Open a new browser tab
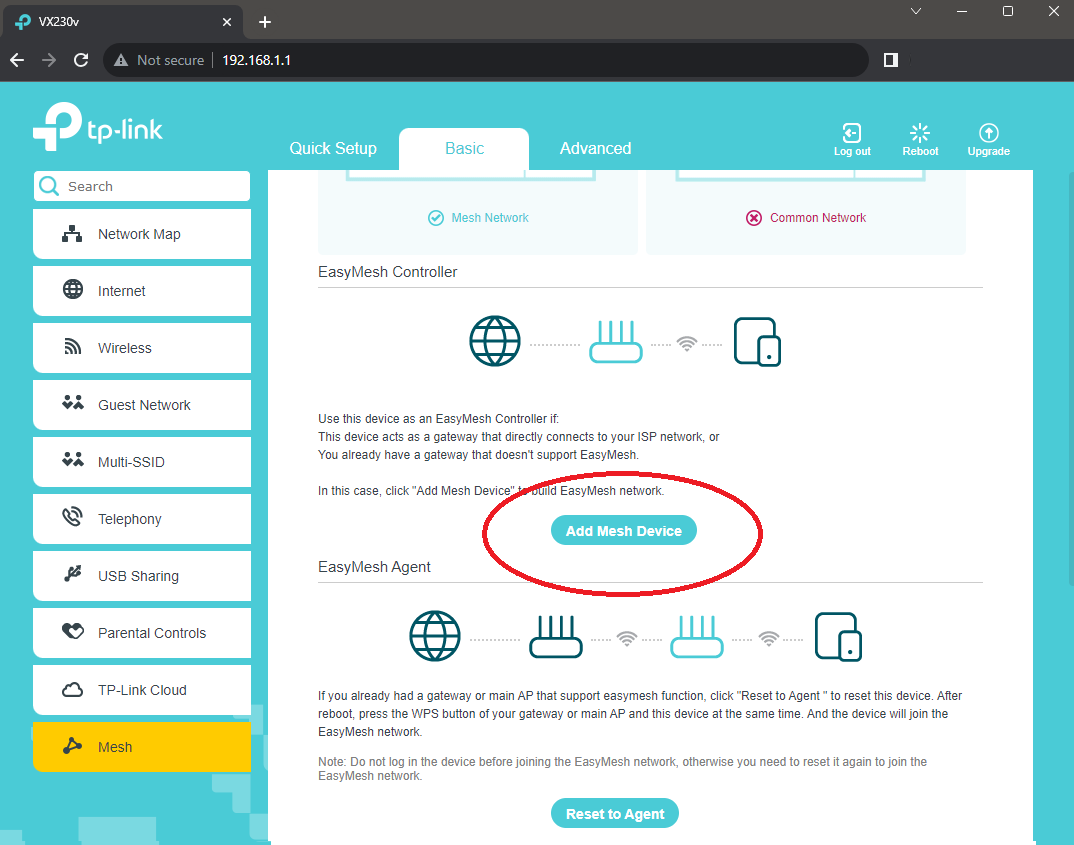Viewport: 1074px width, 845px height. [265, 22]
